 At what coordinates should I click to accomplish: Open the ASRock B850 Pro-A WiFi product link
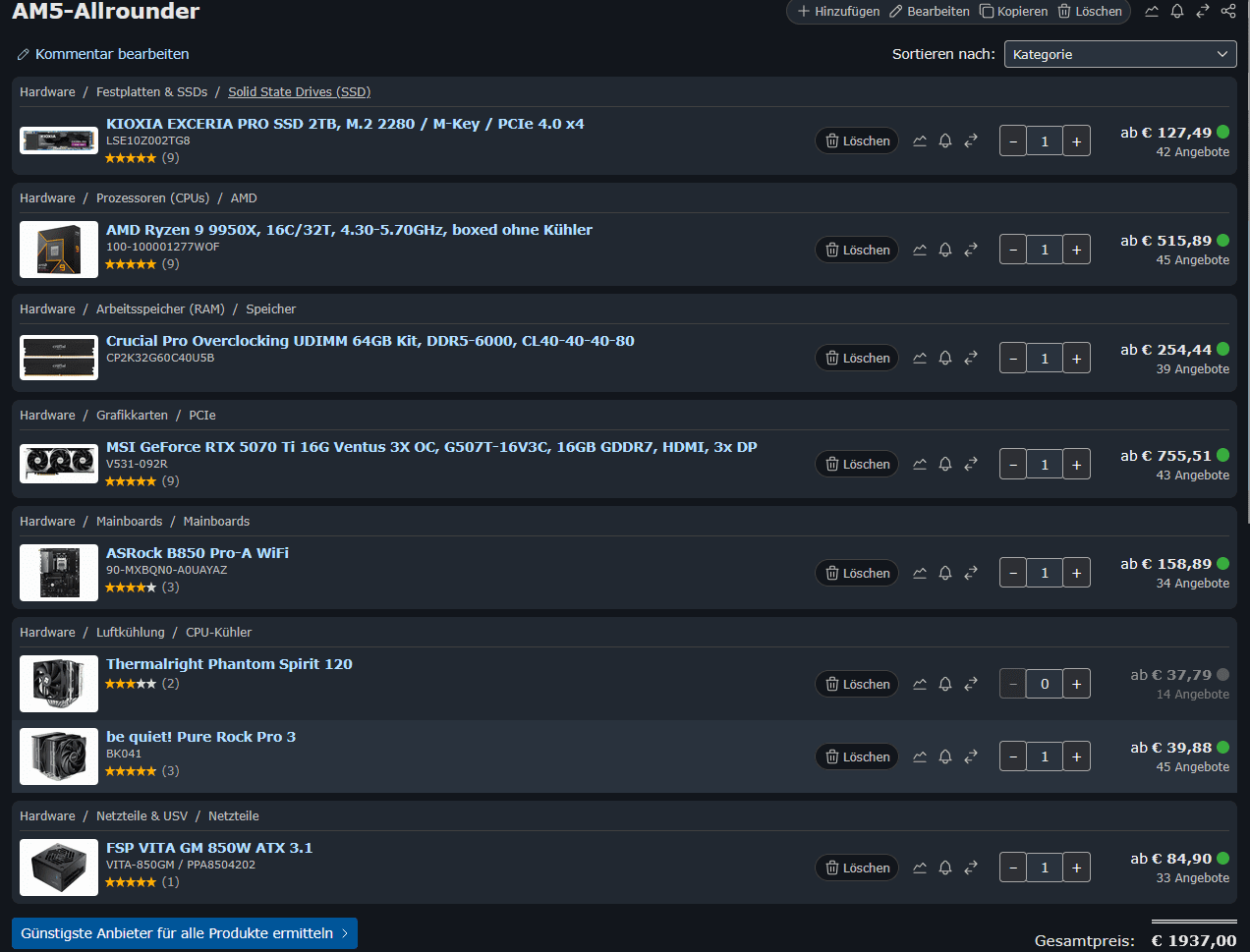pyautogui.click(x=198, y=553)
